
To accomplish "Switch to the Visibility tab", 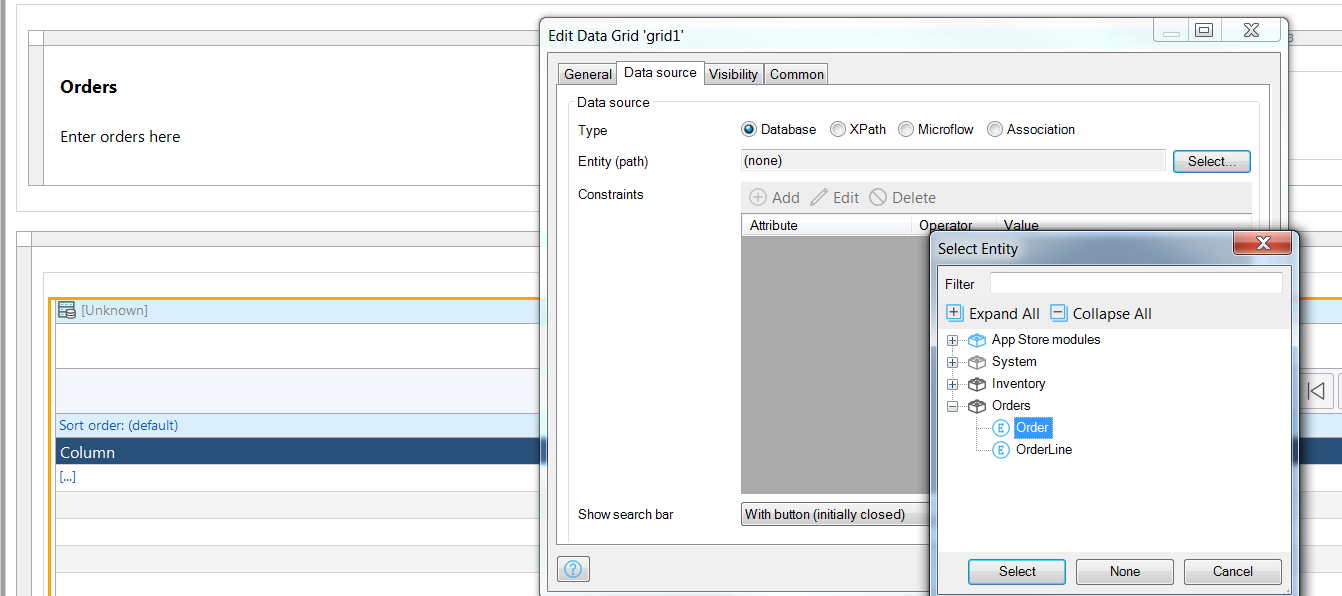I will click(733, 73).
